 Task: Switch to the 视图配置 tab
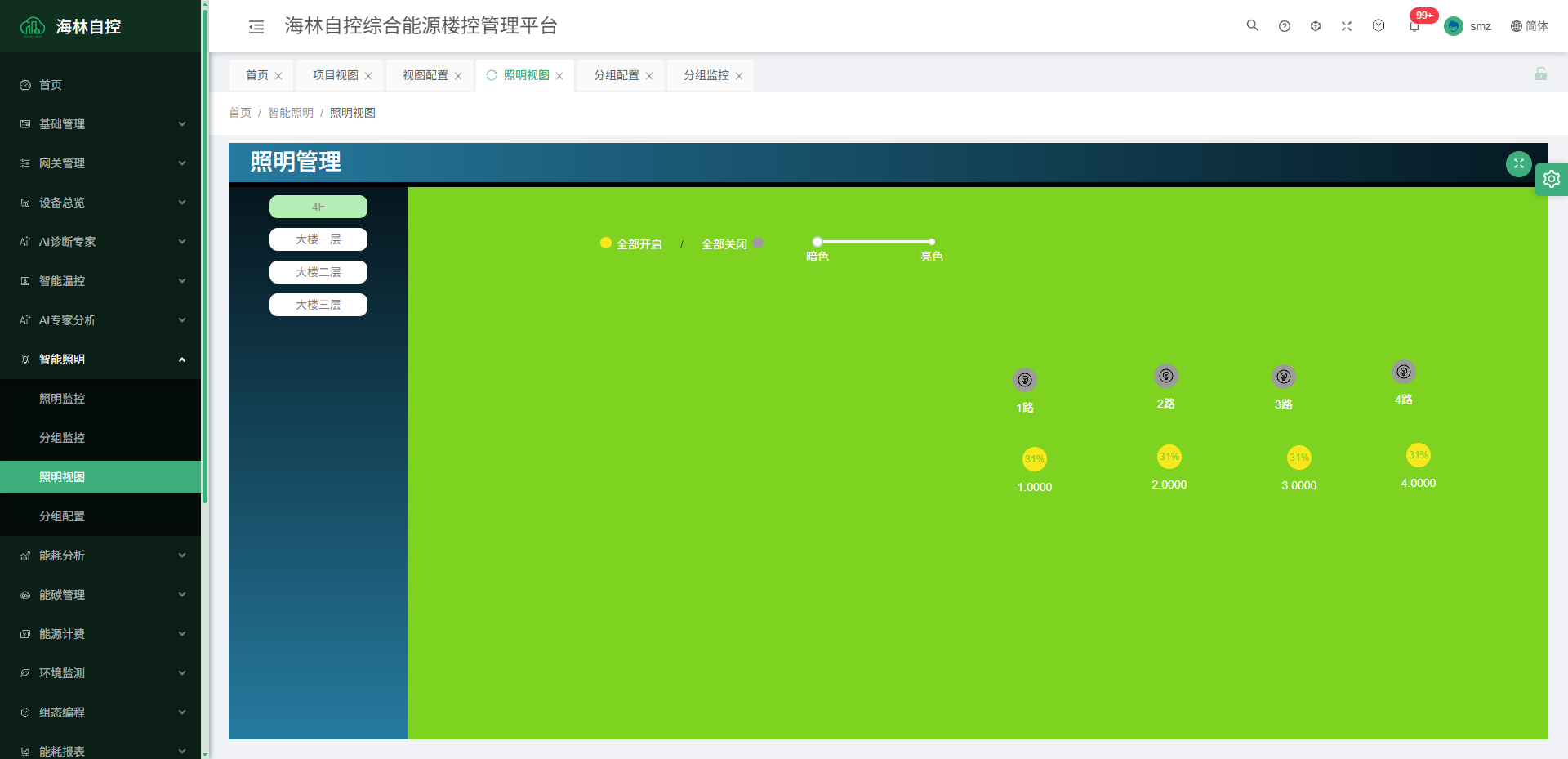coord(425,75)
